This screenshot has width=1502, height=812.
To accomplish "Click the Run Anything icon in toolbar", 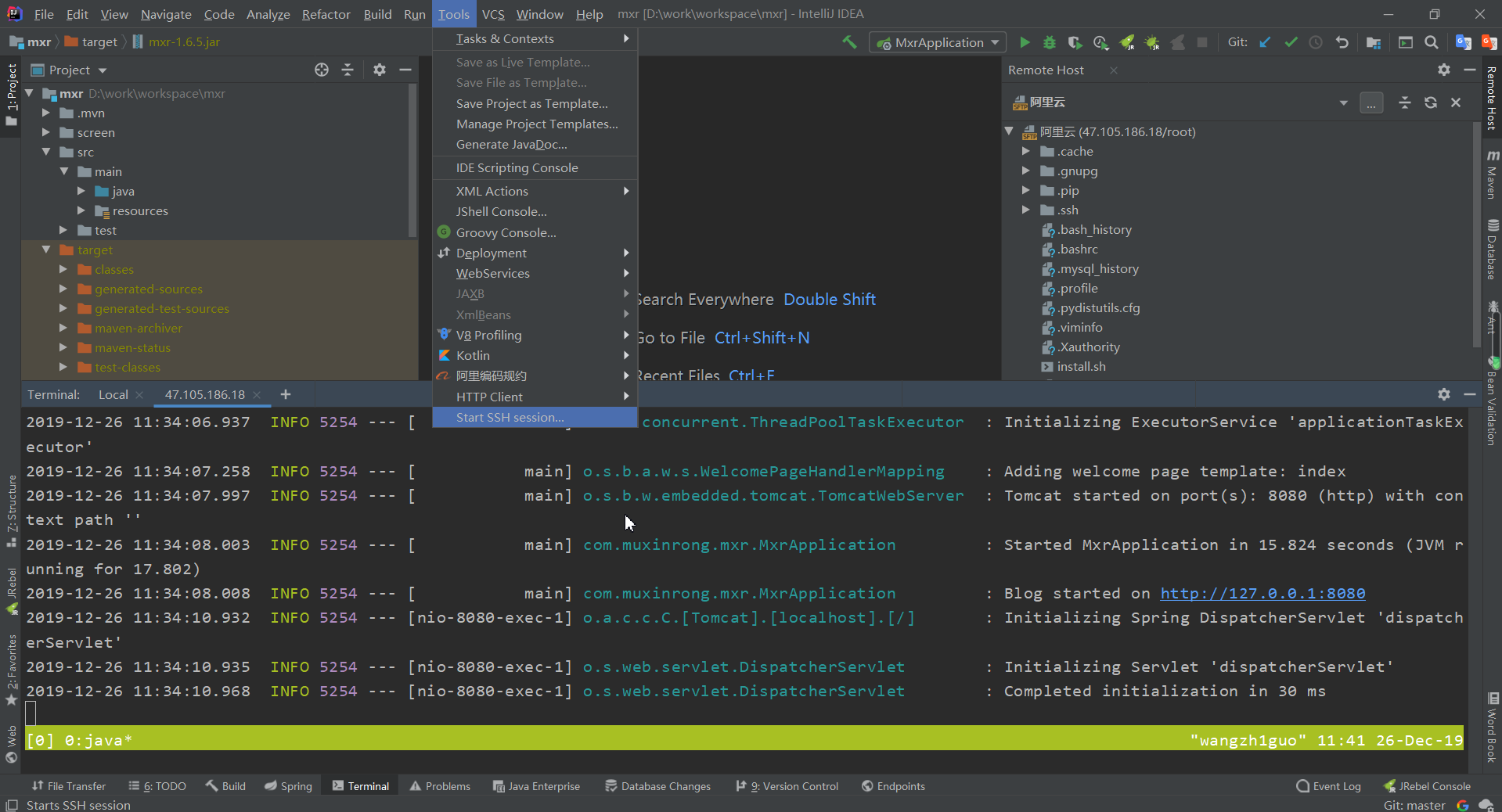I will (x=1406, y=42).
